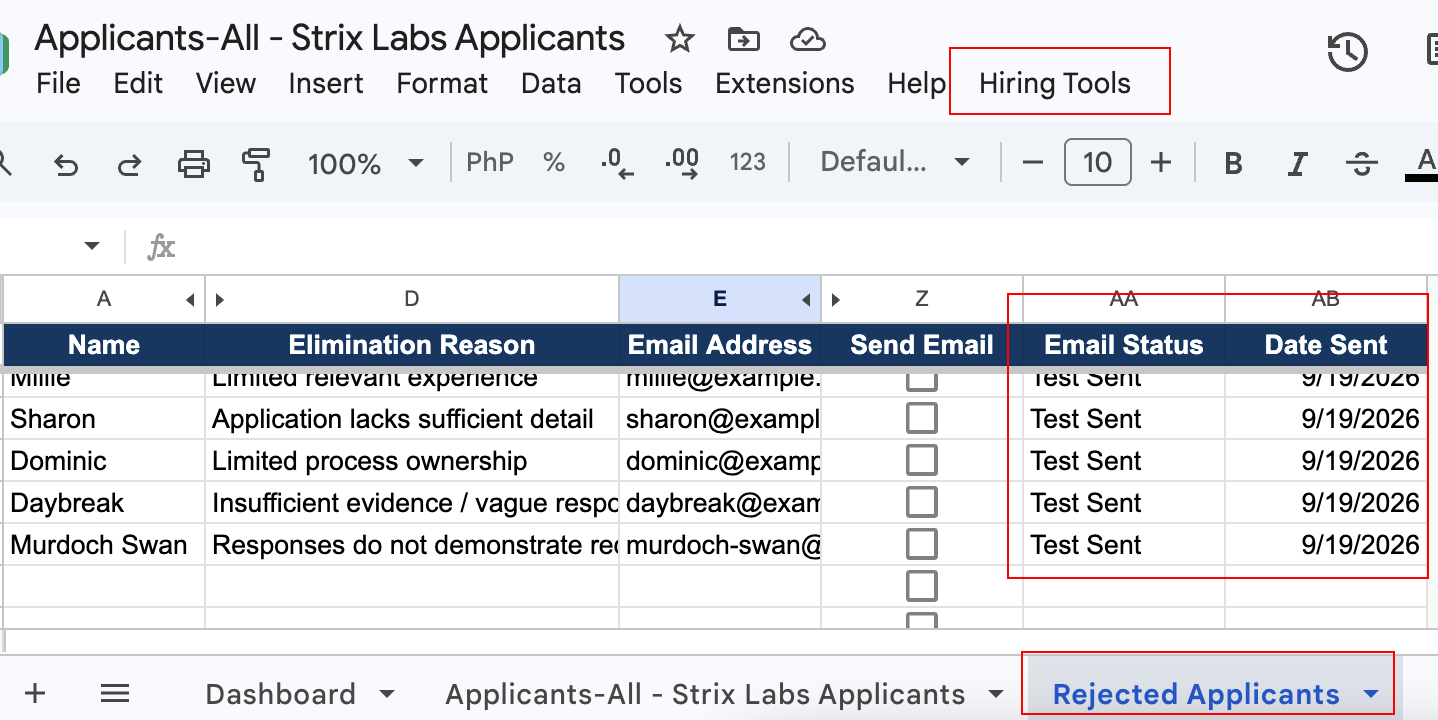This screenshot has height=720, width=1438.
Task: Check Send Email box for Daybreak
Action: click(921, 502)
